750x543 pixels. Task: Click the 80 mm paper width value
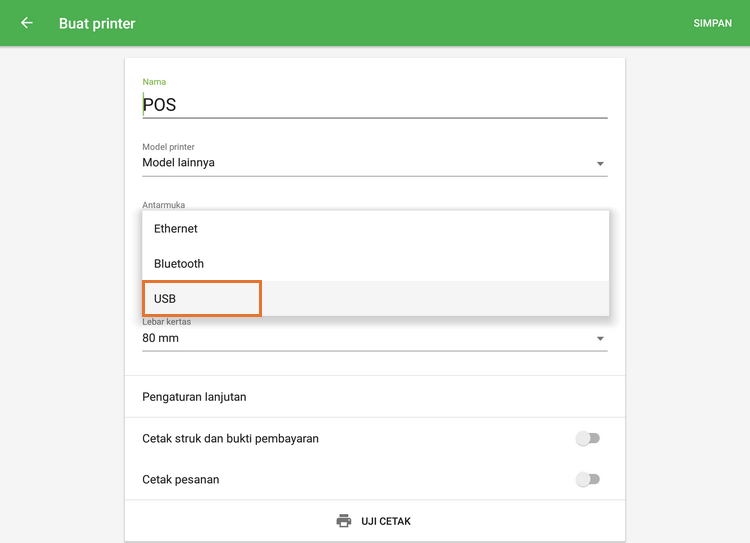pos(161,338)
